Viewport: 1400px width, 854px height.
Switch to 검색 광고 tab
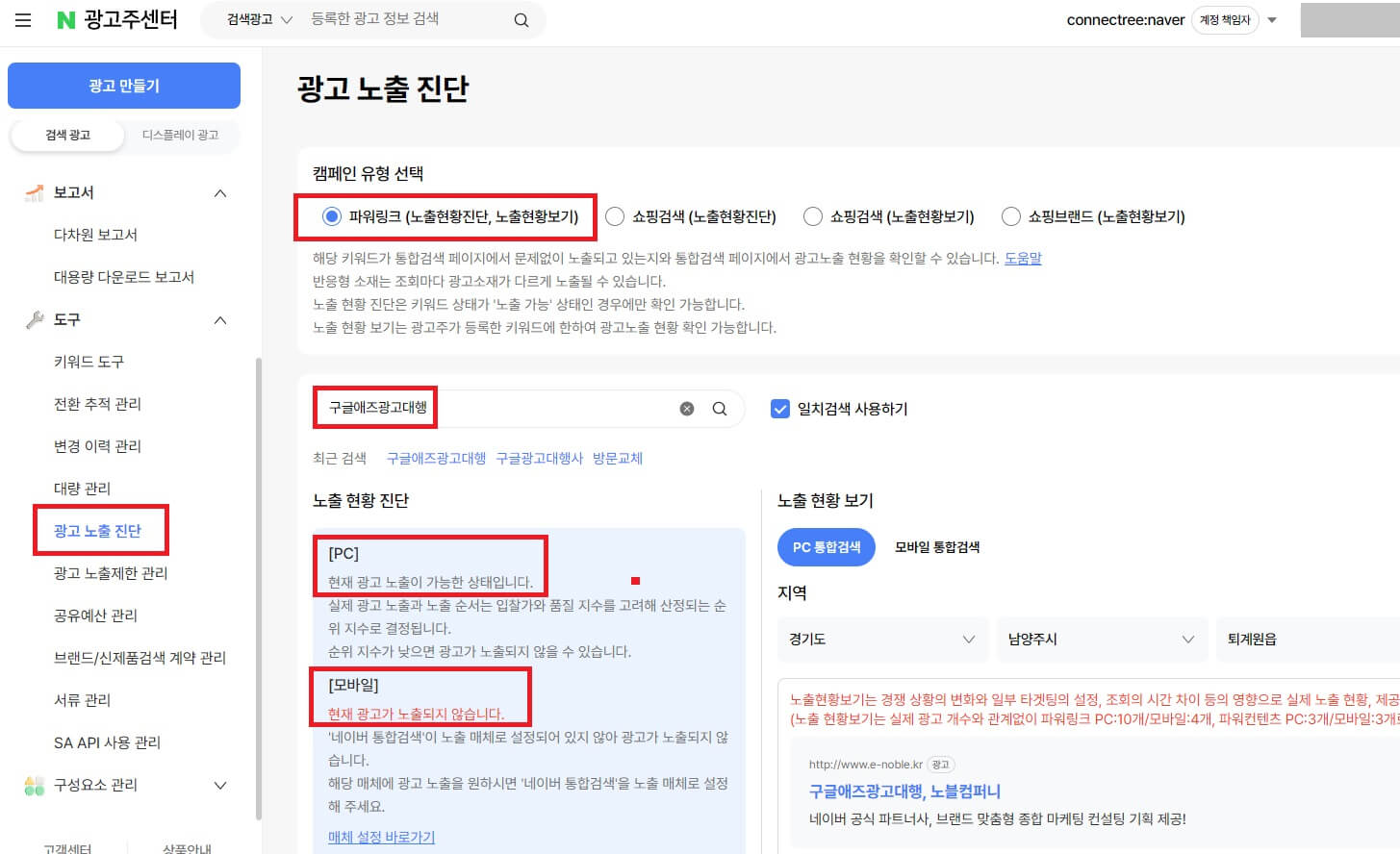tap(67, 135)
